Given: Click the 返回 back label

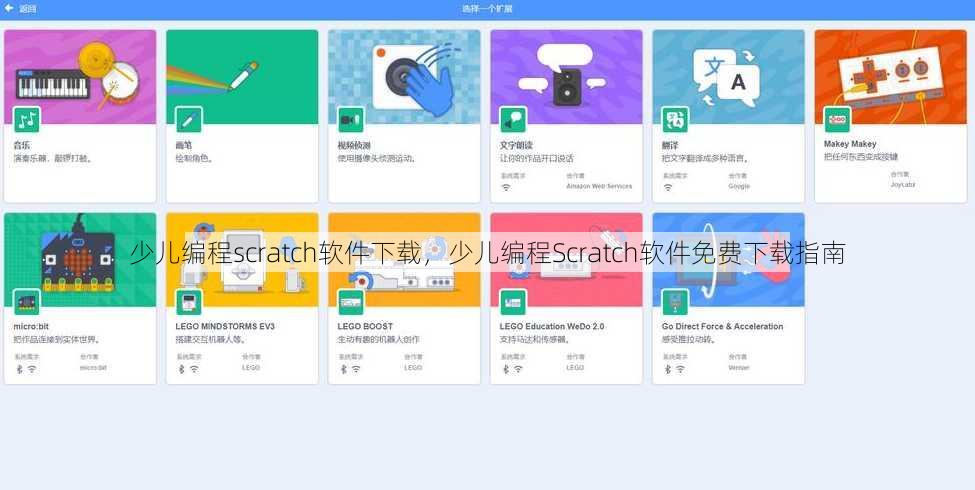Looking at the screenshot, I should pyautogui.click(x=27, y=9).
